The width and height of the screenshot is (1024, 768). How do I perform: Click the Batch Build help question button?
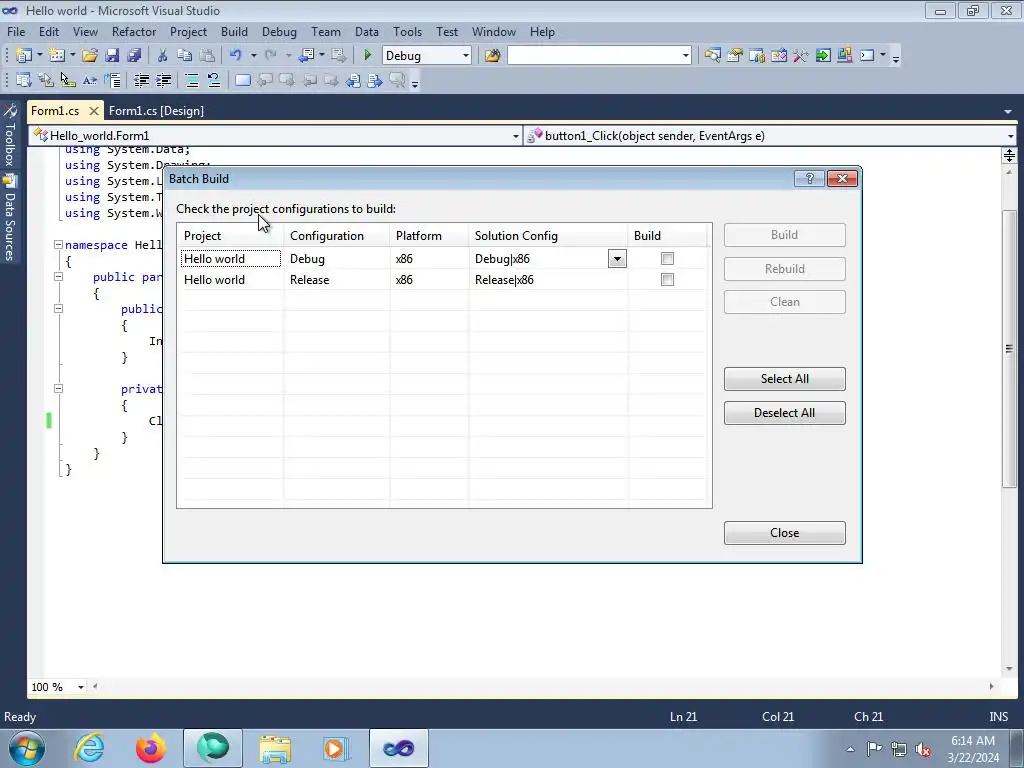point(809,178)
